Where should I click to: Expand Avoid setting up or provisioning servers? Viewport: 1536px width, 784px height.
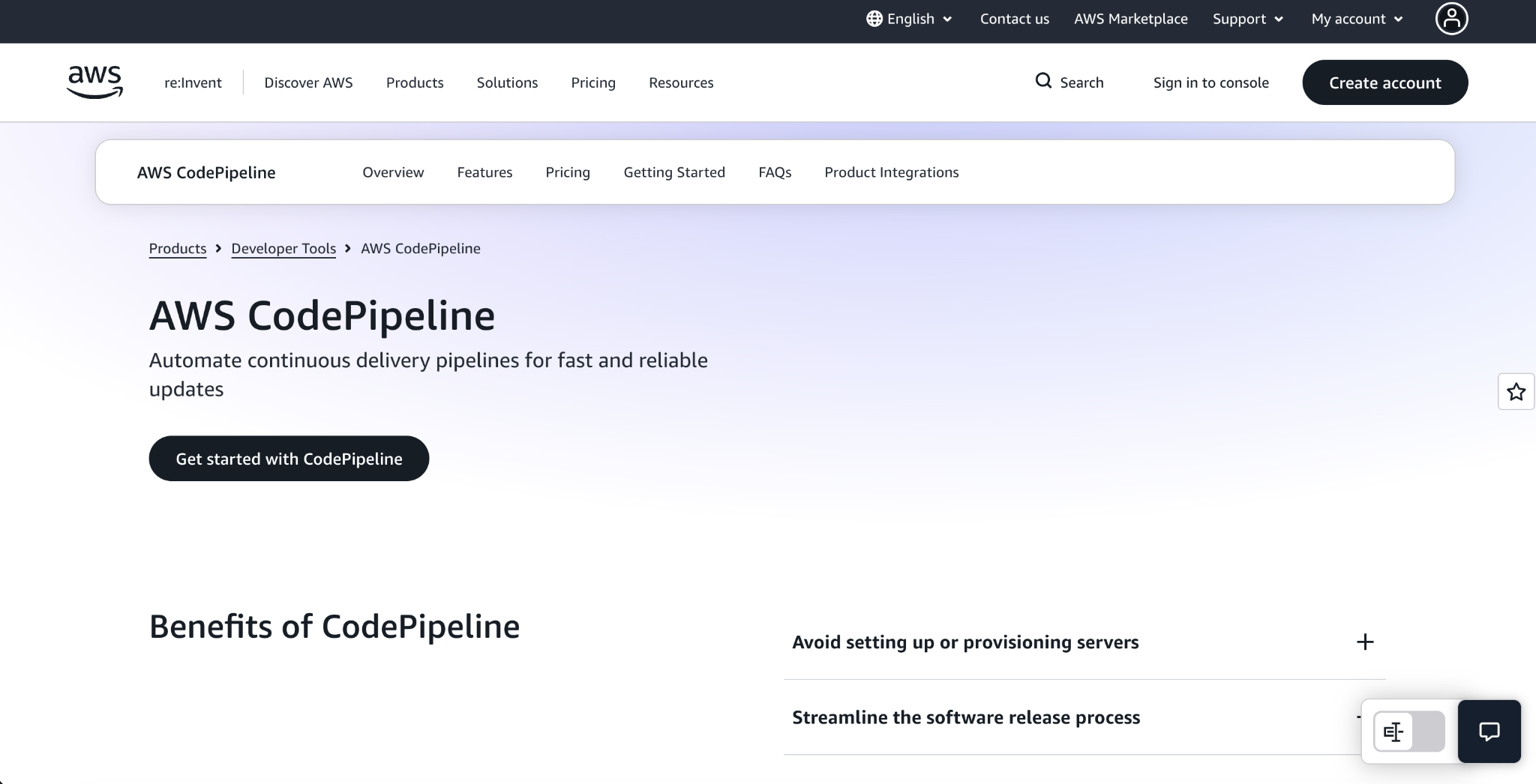point(1084,642)
